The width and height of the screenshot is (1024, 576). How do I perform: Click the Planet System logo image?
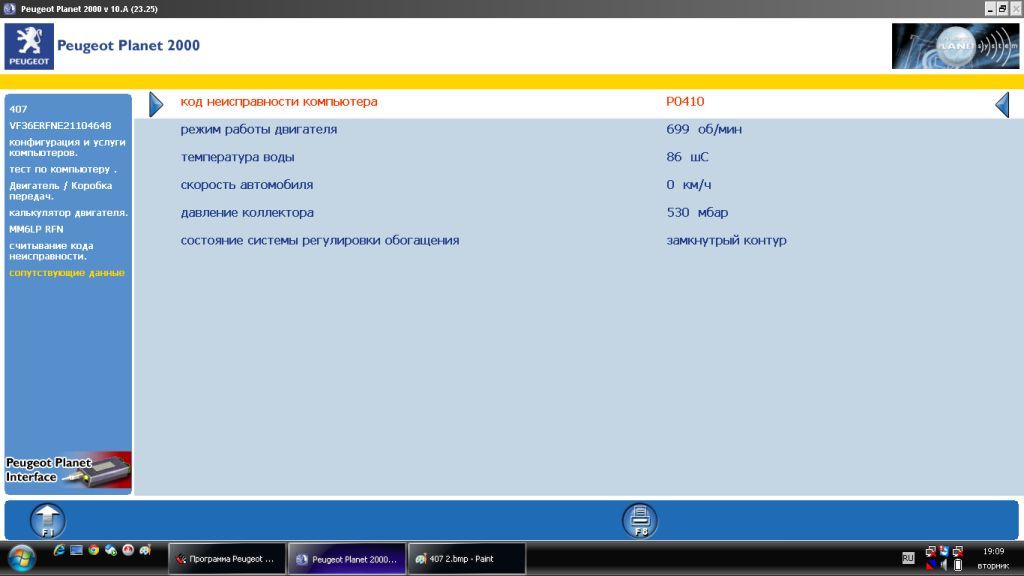point(955,46)
